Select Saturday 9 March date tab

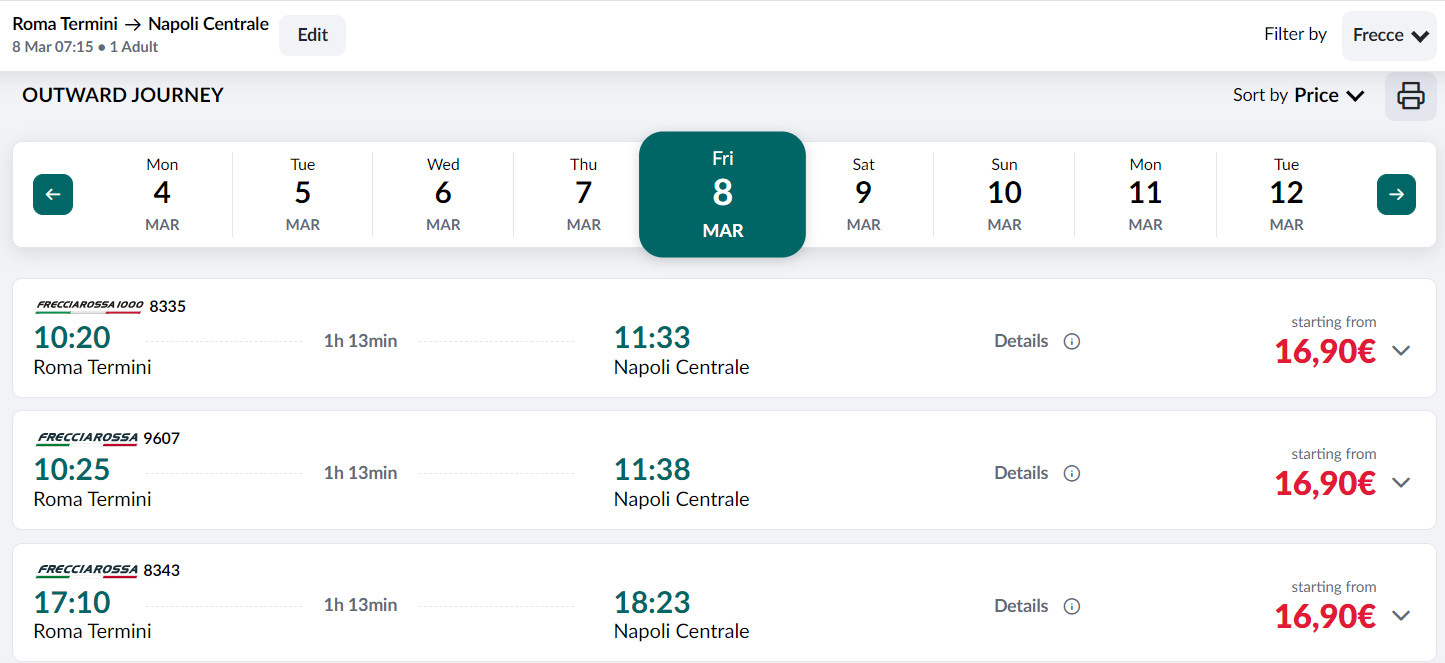pyautogui.click(x=863, y=194)
